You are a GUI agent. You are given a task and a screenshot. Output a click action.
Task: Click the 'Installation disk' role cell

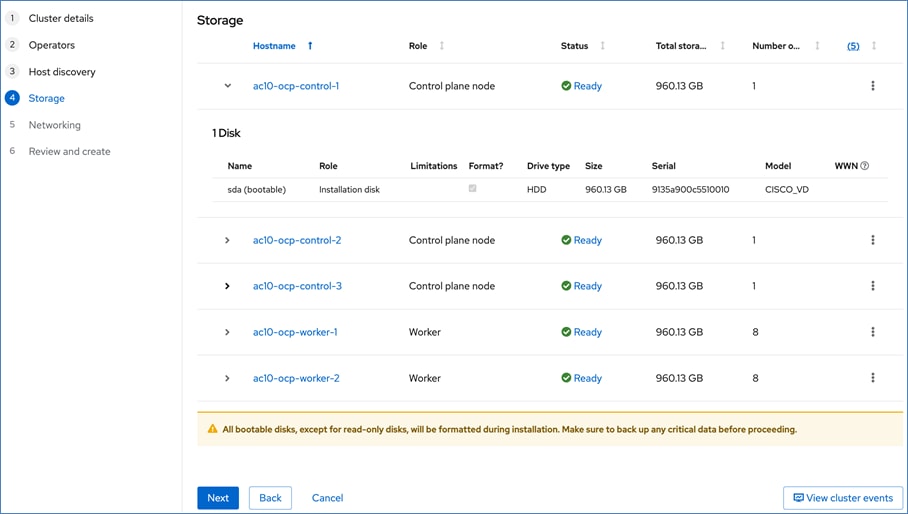click(349, 189)
